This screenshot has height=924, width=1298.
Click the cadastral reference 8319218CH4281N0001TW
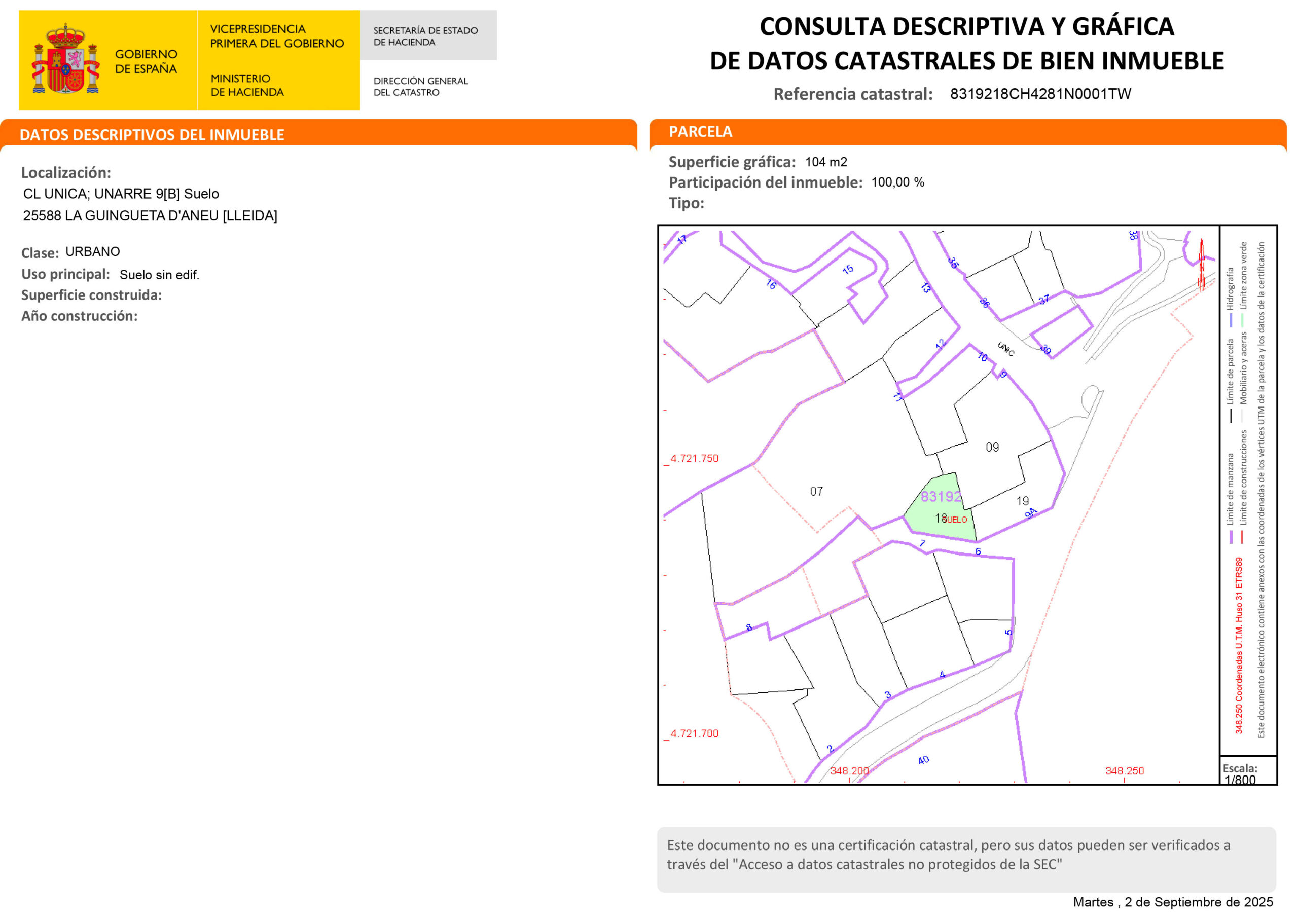1040,94
